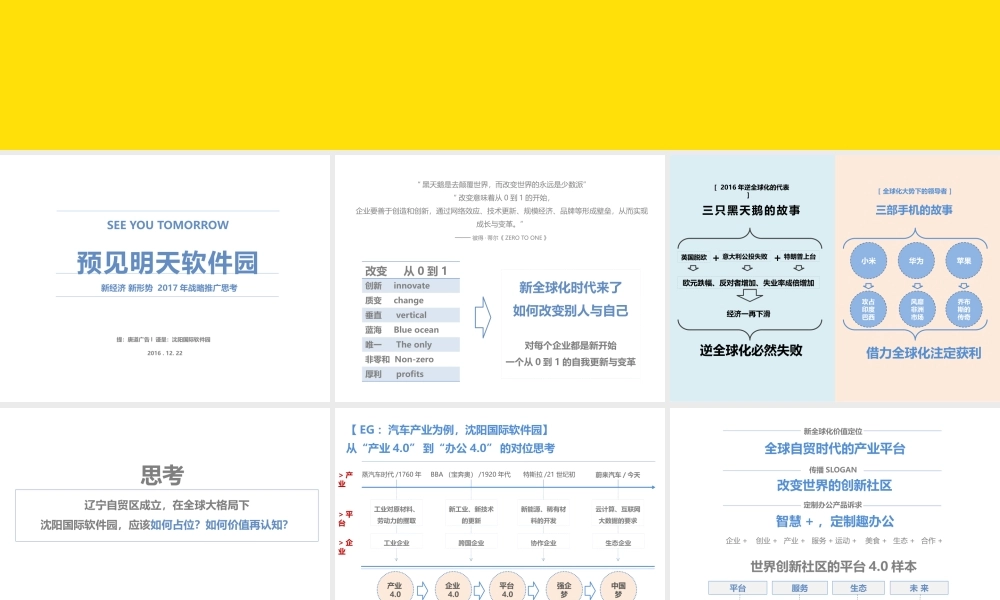Select the 平台 tab box
Screen dimensions: 1000x600
click(x=738, y=588)
